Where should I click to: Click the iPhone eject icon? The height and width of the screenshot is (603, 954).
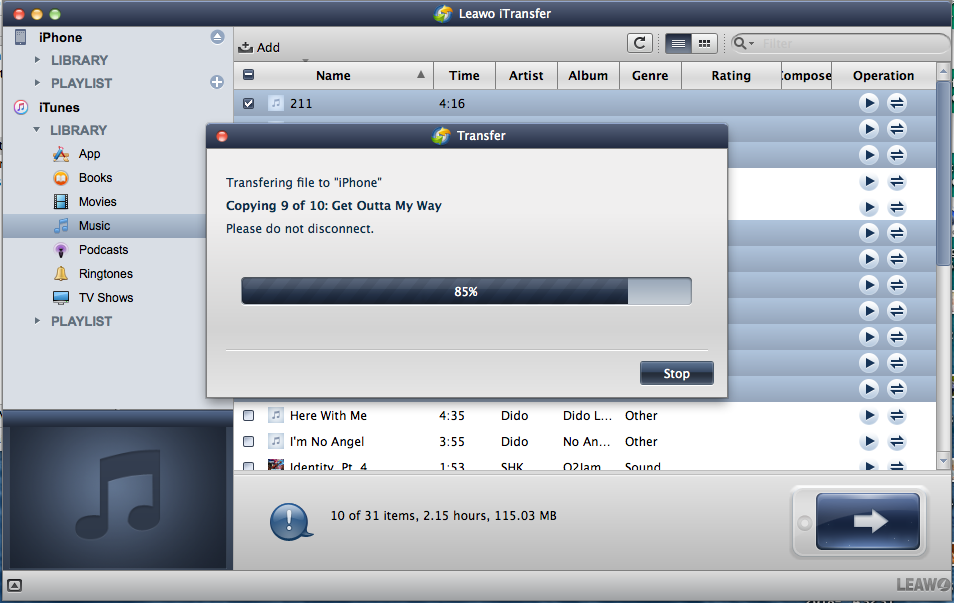217,37
